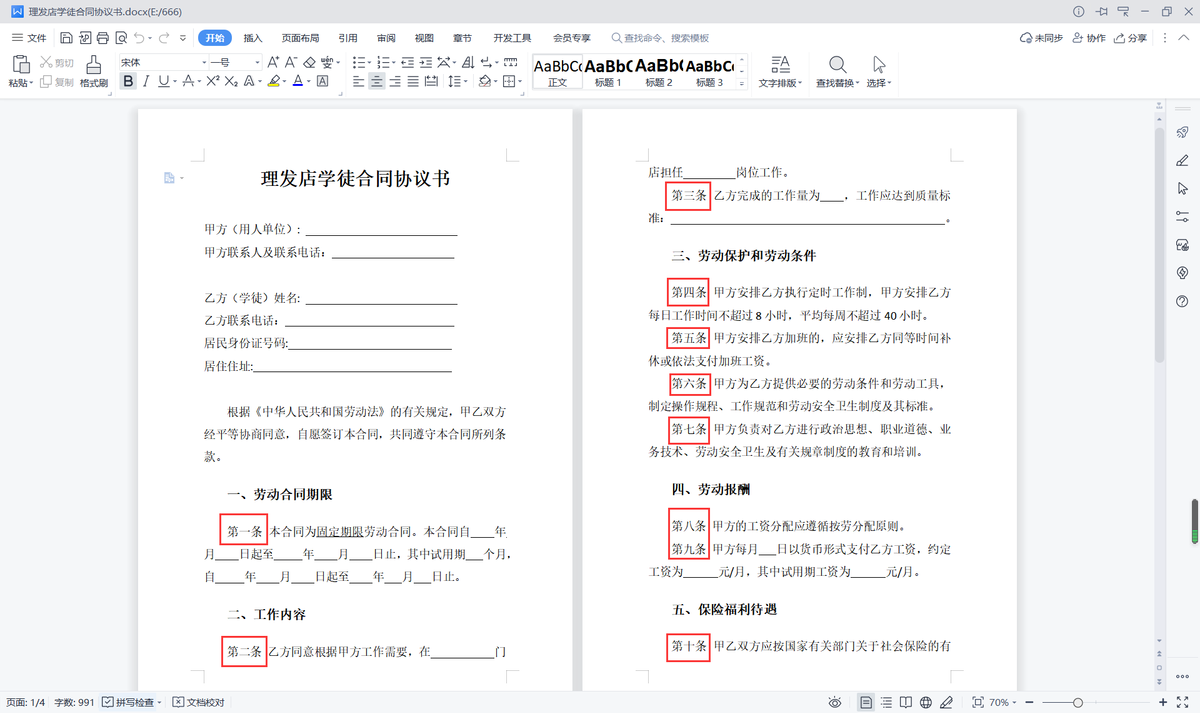
Task: Apply superscript X² formatting
Action: click(x=213, y=82)
